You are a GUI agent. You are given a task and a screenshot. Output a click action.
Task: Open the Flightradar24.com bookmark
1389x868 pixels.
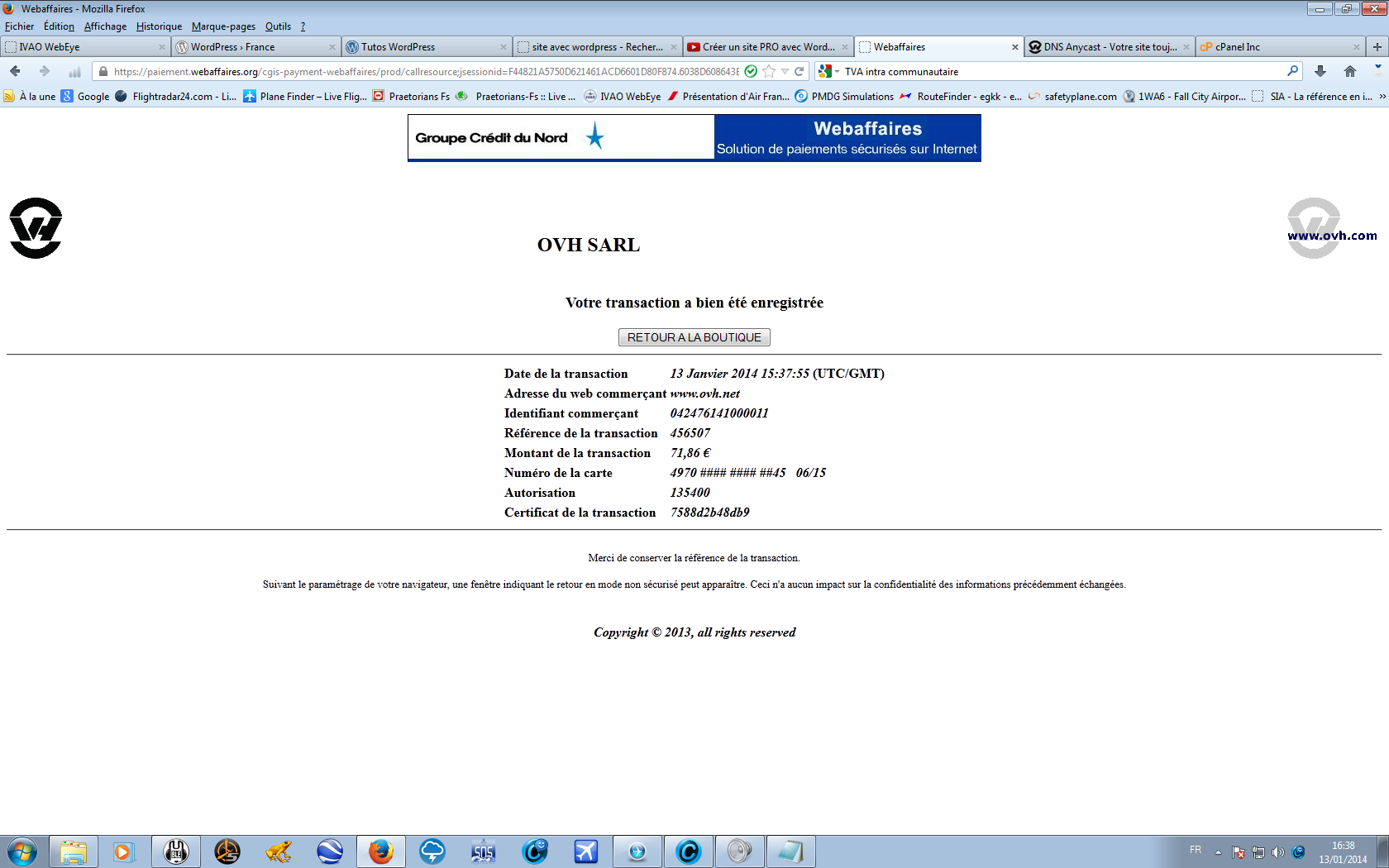pos(175,97)
